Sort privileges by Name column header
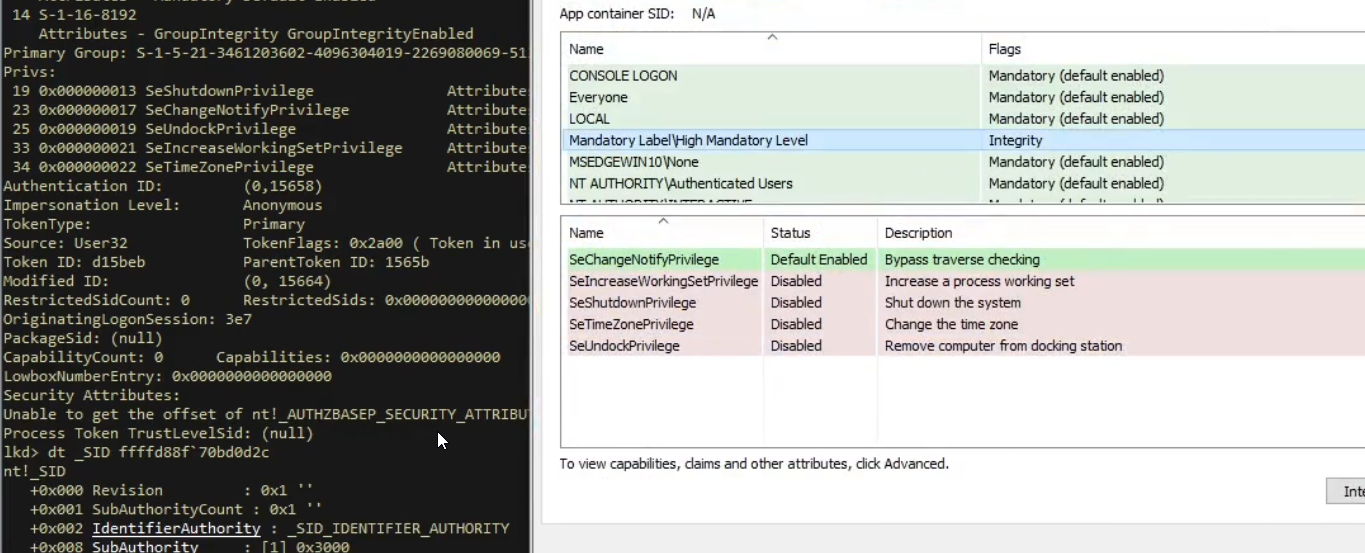This screenshot has height=553, width=1365. point(662,233)
